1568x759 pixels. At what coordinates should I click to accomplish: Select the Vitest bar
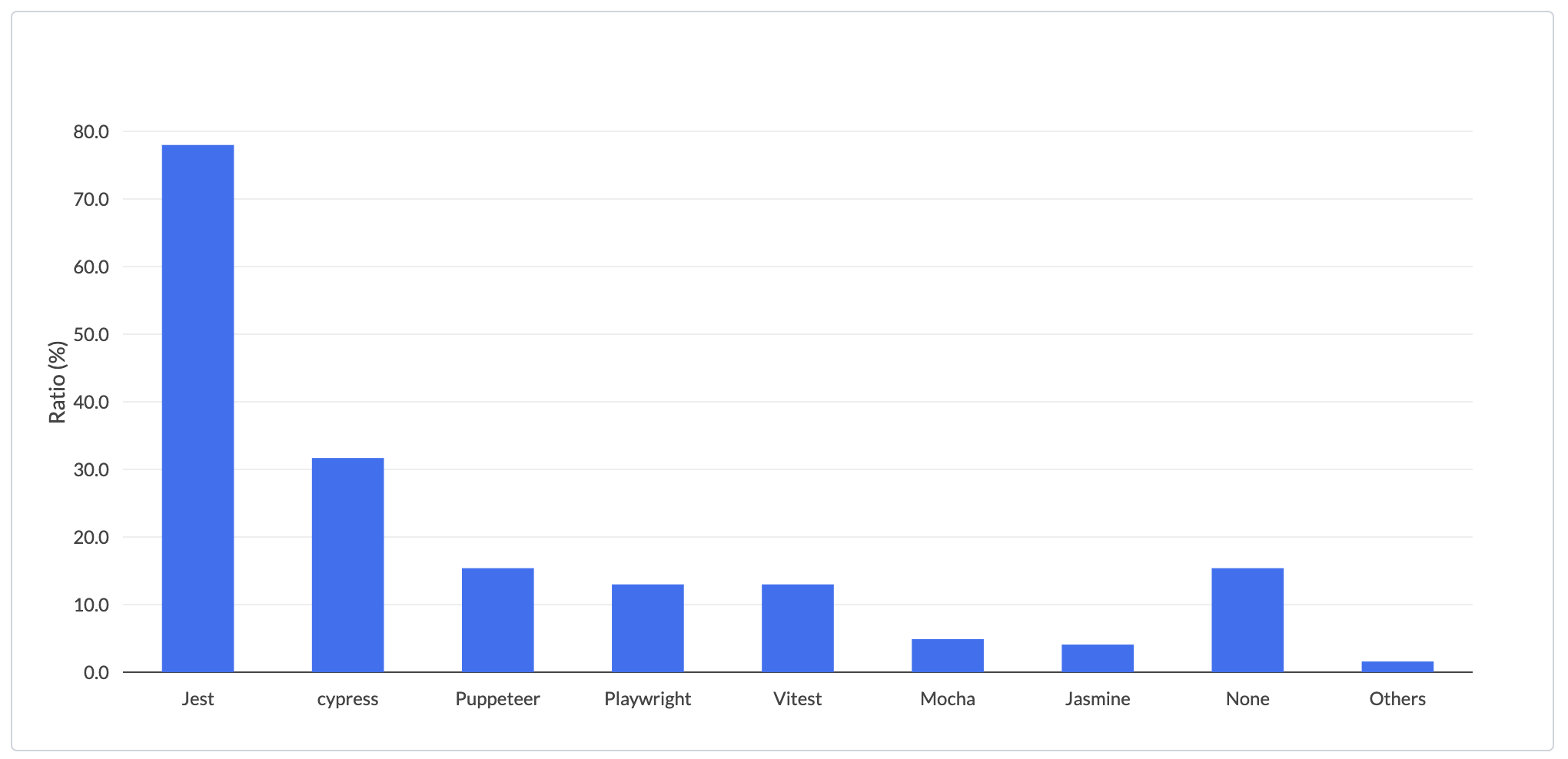797,628
